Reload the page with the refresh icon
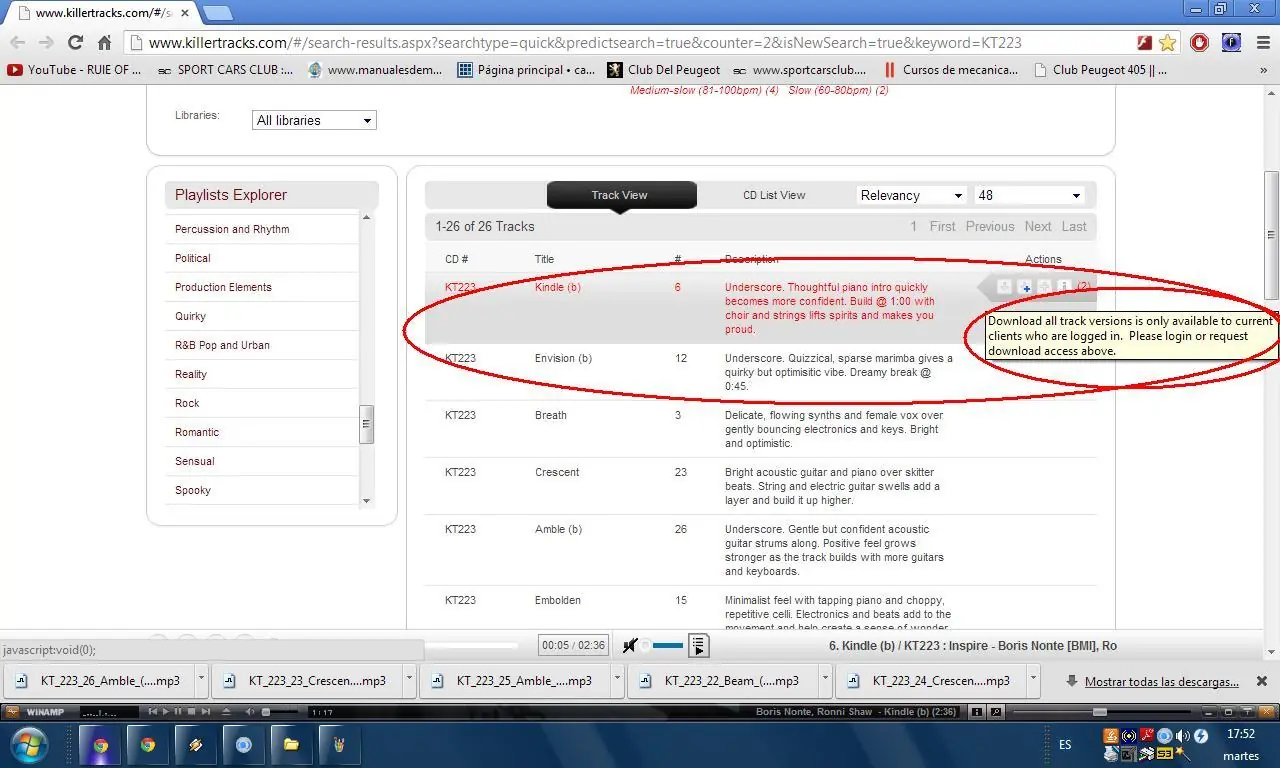 (x=75, y=43)
